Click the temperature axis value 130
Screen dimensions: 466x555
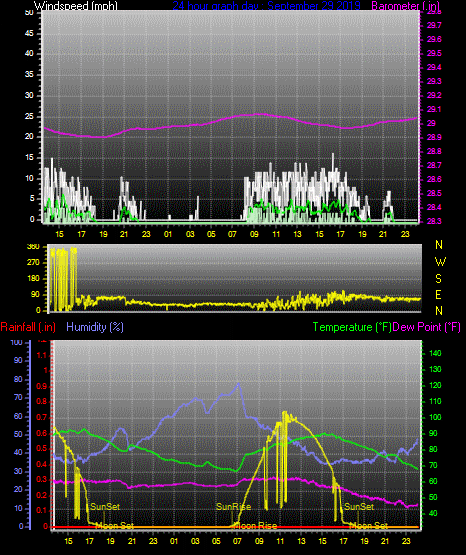click(x=435, y=369)
